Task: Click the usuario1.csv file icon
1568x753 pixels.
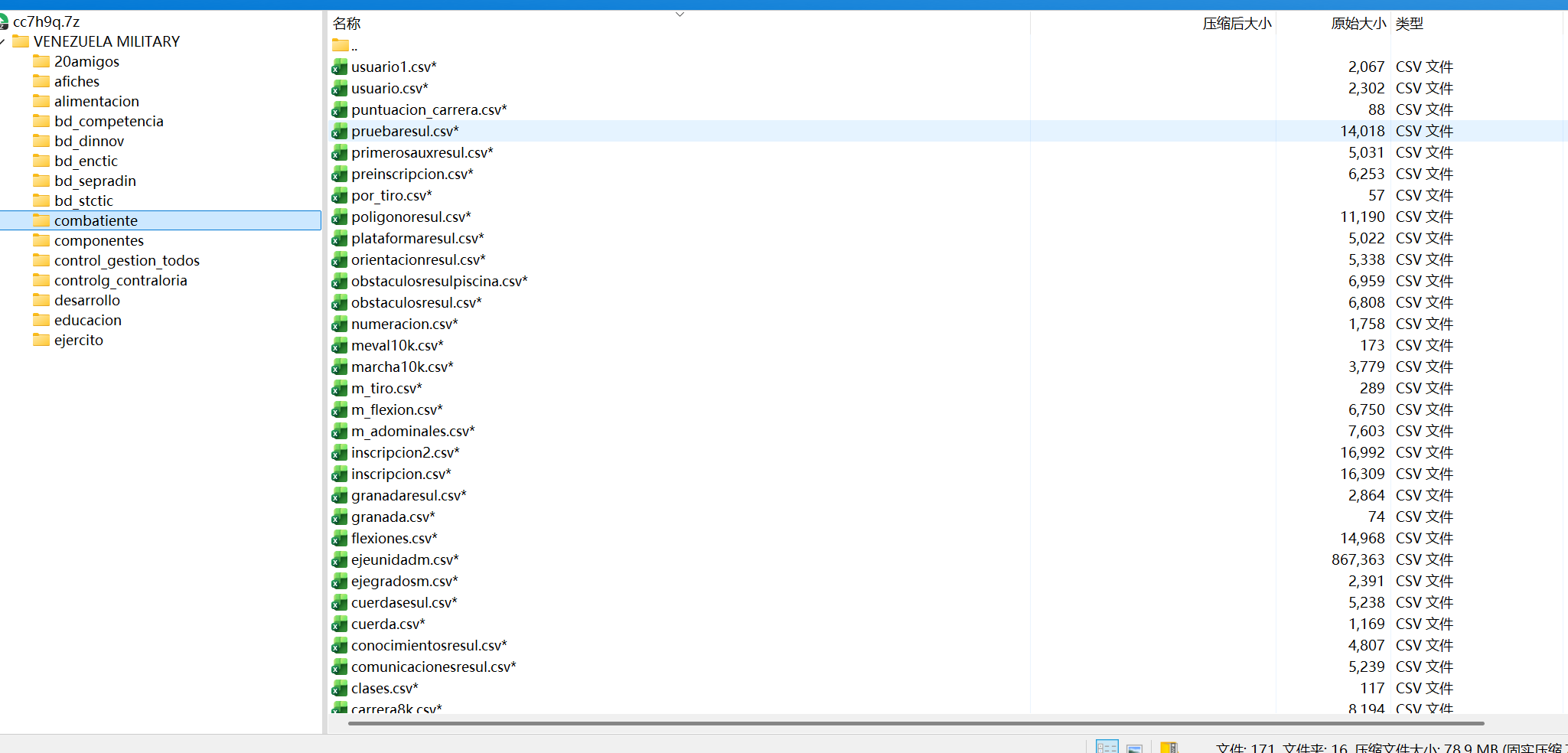Action: tap(340, 67)
